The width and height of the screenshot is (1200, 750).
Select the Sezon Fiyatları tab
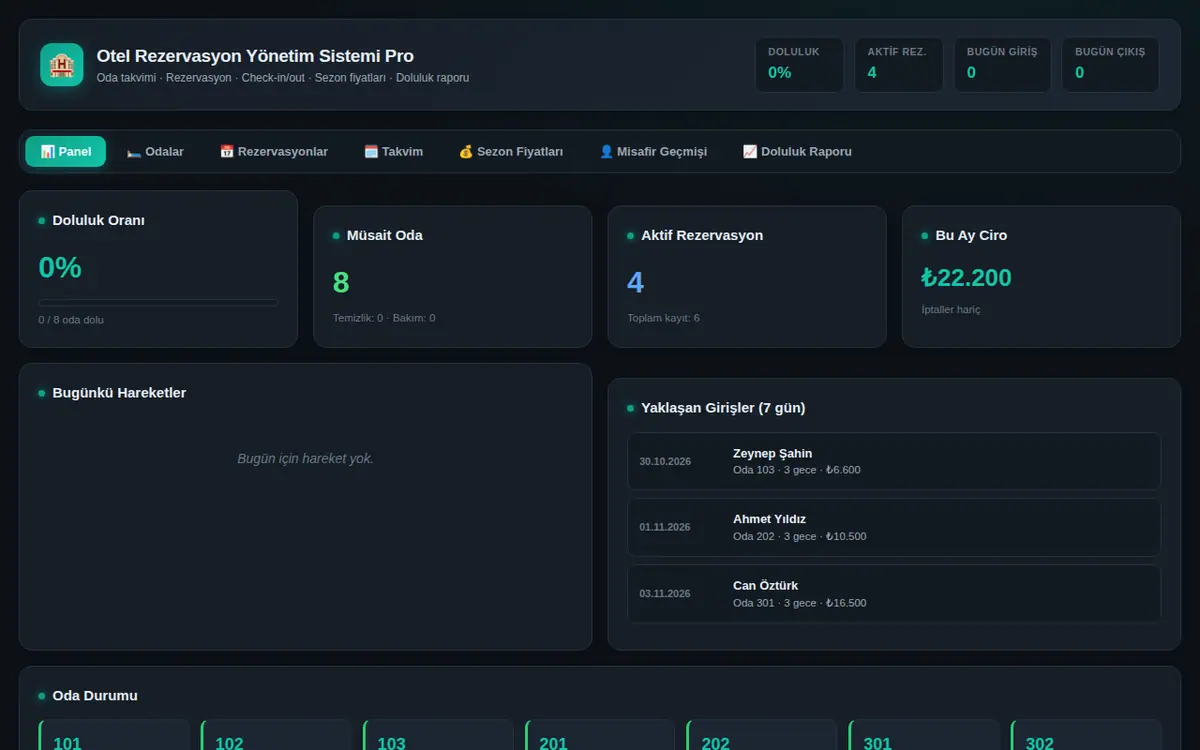coord(511,152)
